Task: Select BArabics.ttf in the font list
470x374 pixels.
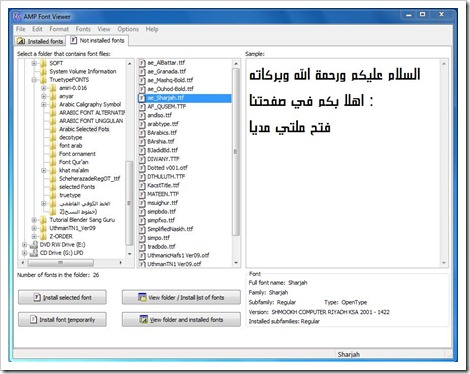Action: click(162, 133)
